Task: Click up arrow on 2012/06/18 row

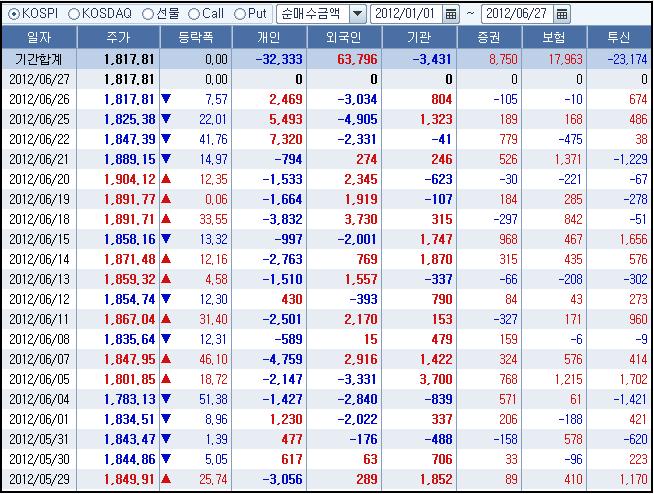Action: [x=166, y=219]
